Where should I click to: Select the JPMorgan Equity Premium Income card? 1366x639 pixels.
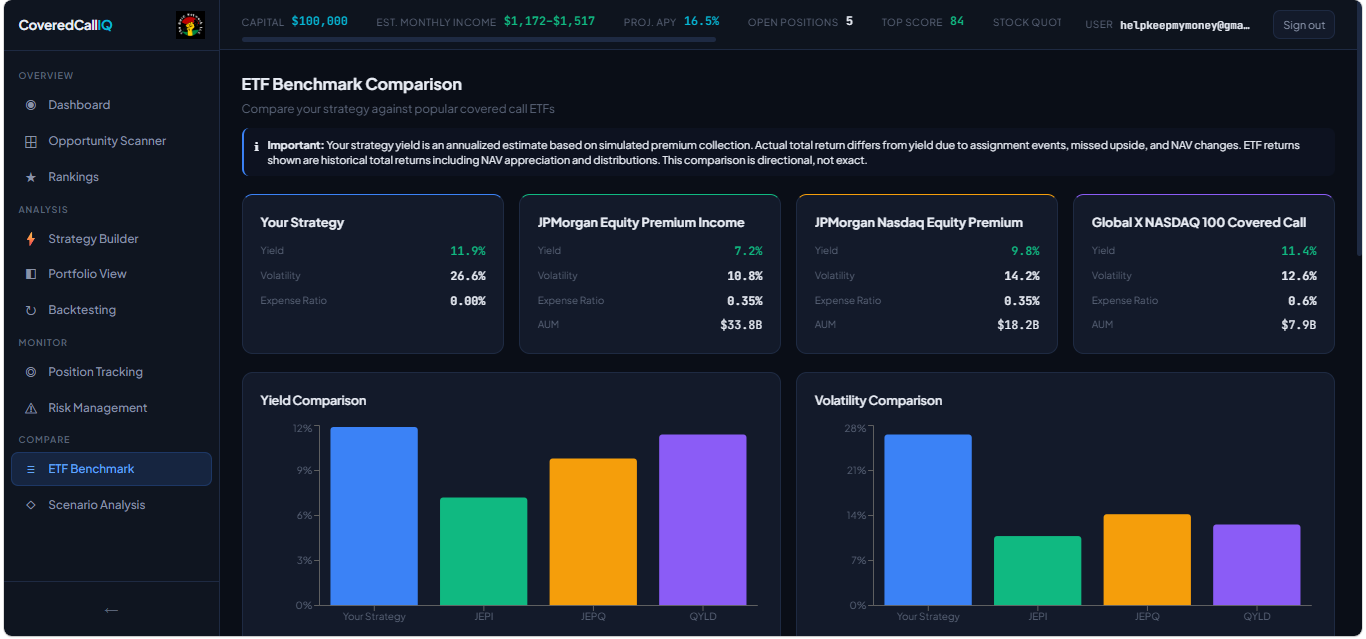pyautogui.click(x=649, y=274)
